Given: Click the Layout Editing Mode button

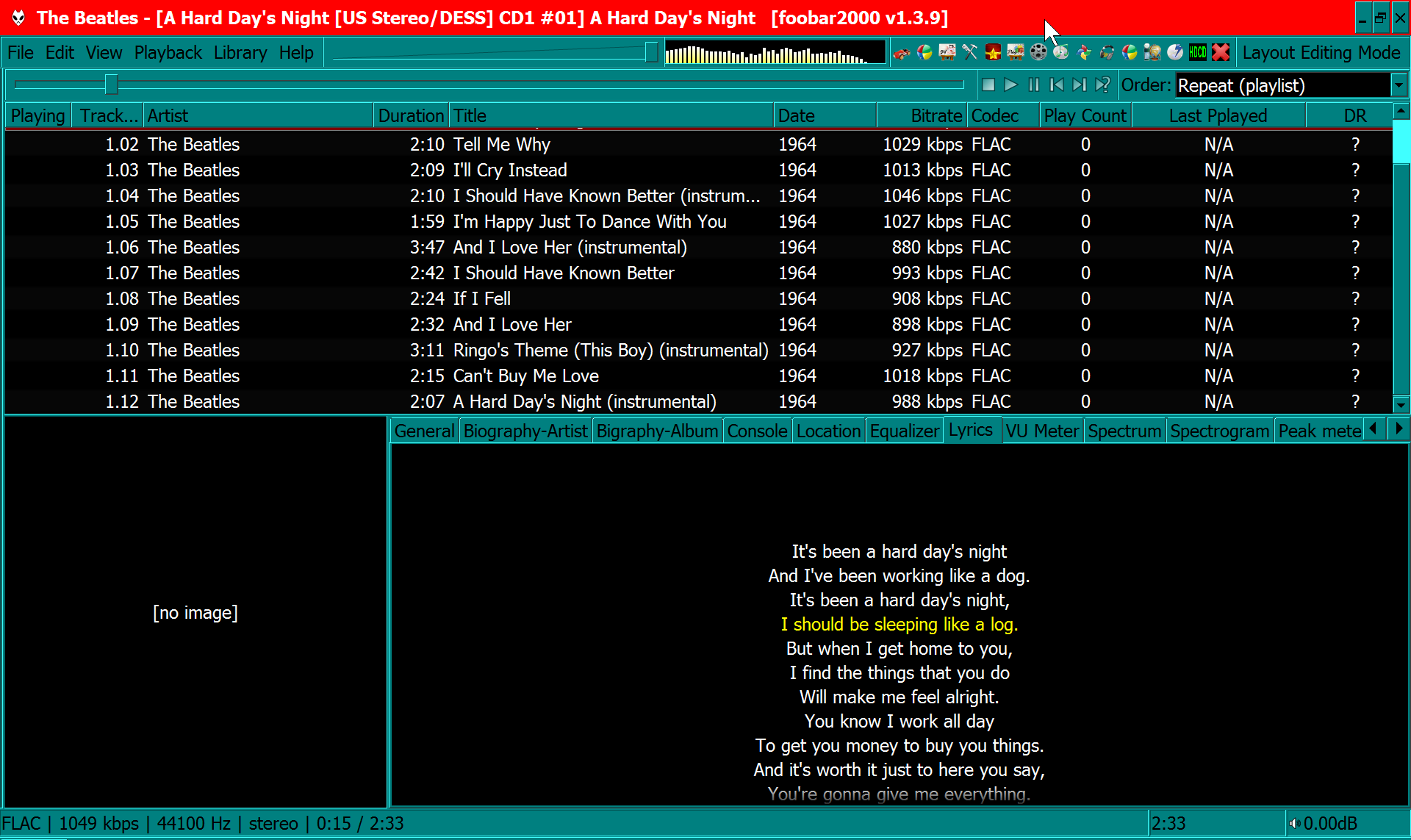Looking at the screenshot, I should 1321,53.
